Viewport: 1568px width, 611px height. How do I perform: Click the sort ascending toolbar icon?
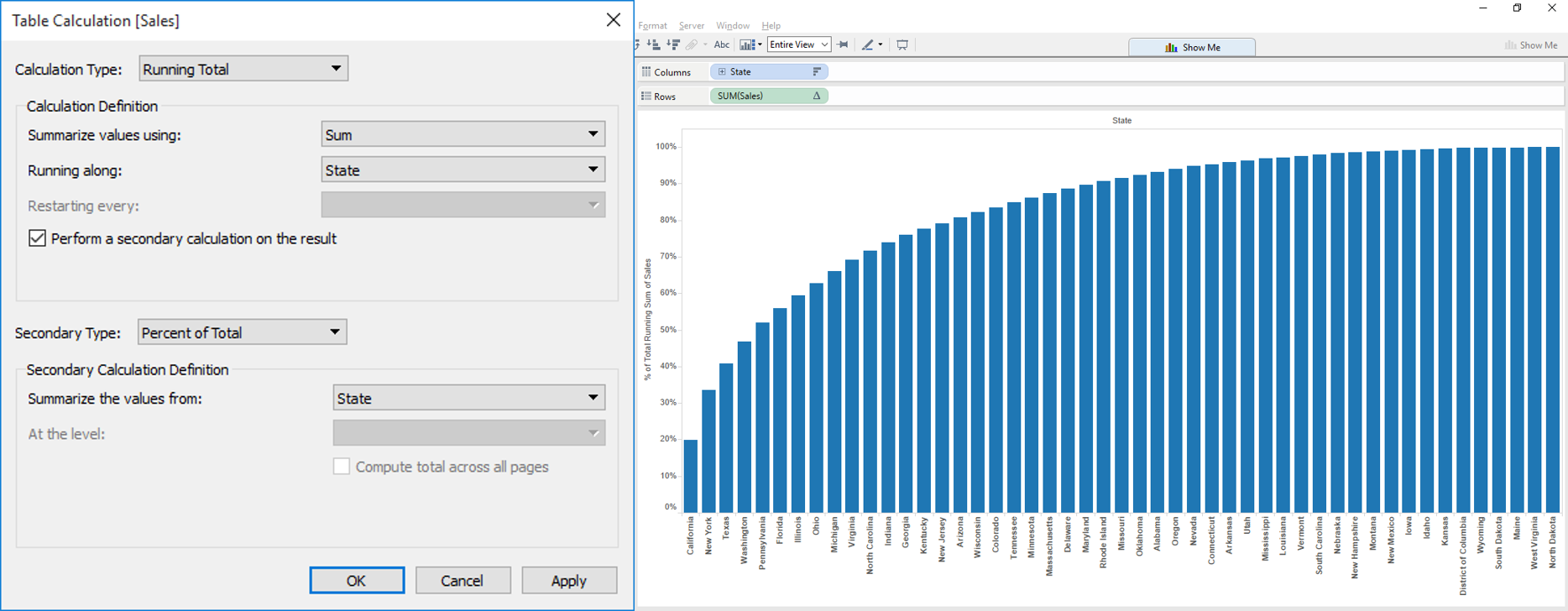[x=654, y=45]
